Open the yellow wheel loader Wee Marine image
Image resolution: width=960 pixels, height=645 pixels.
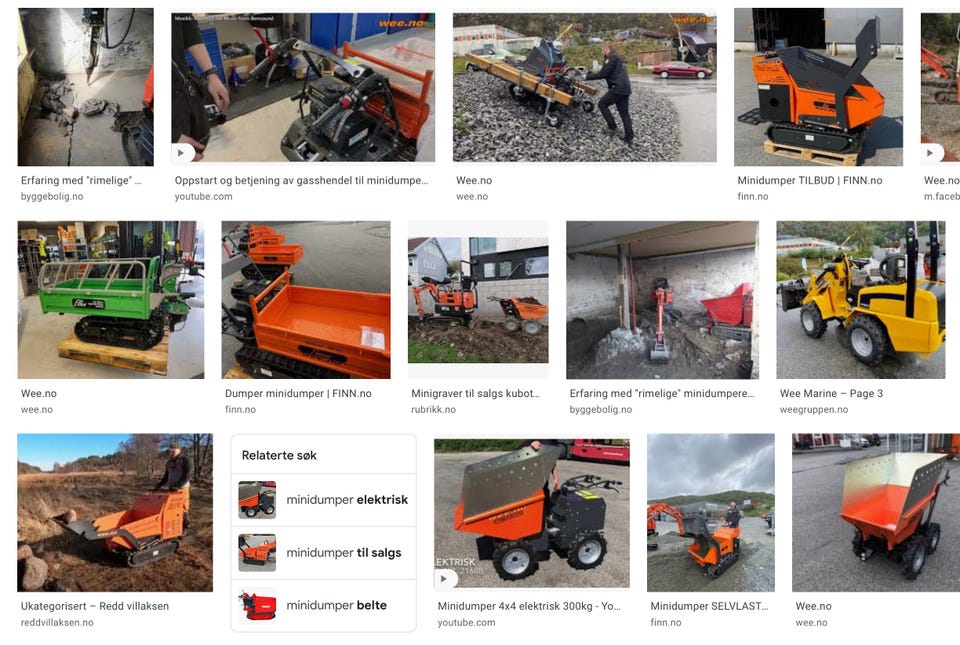tap(861, 300)
